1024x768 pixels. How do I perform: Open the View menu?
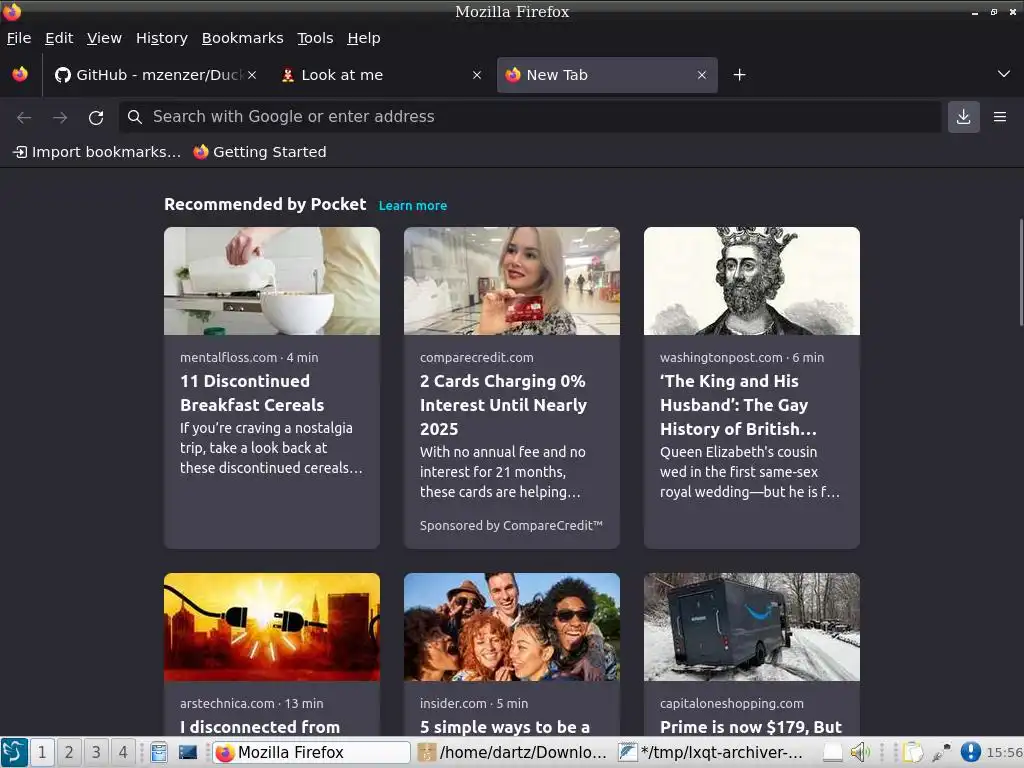tap(104, 38)
